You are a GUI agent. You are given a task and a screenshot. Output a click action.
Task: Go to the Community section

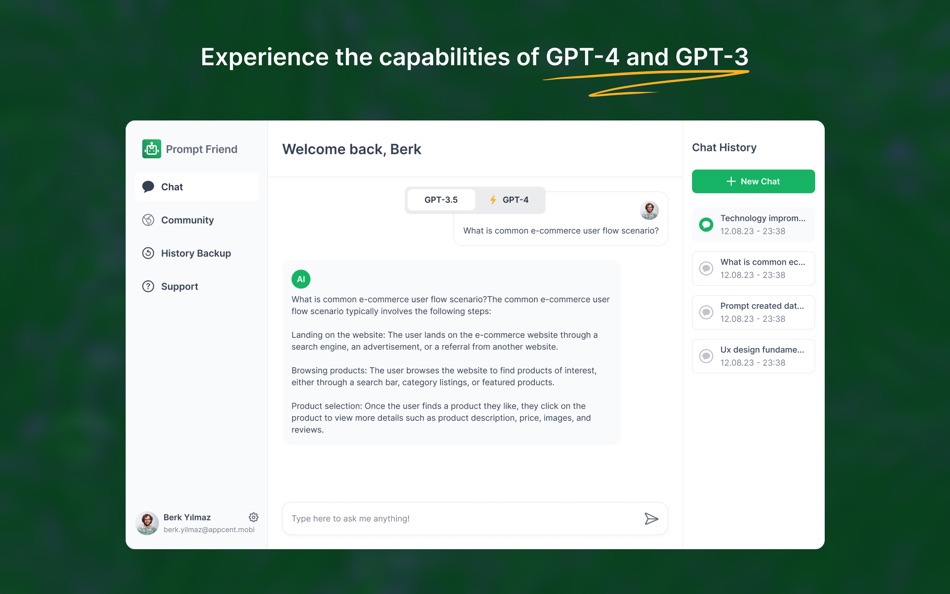[196, 220]
